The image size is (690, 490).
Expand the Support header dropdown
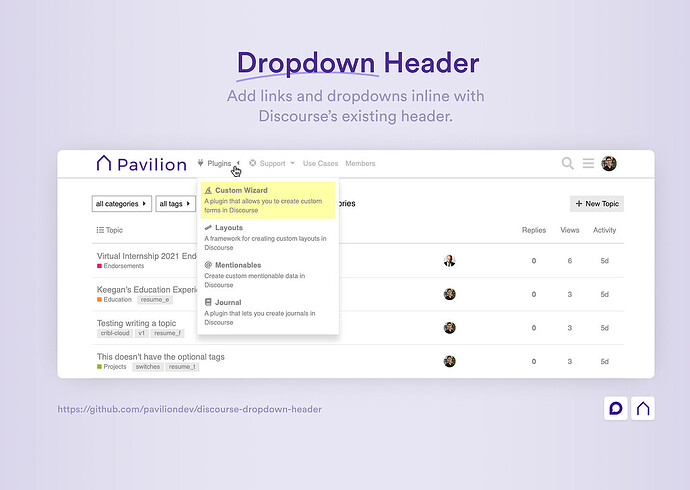(x=272, y=163)
